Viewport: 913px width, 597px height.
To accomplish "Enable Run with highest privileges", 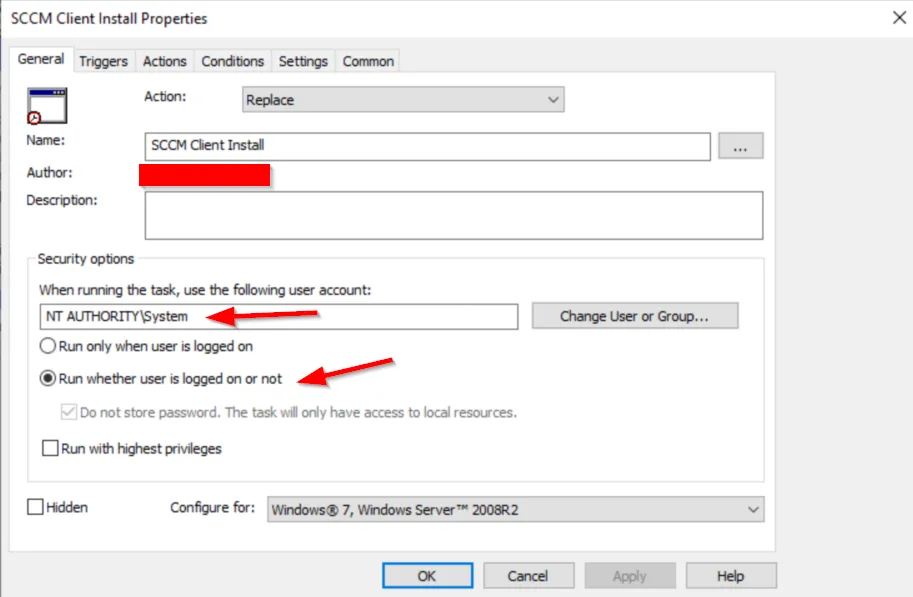I will pos(50,448).
